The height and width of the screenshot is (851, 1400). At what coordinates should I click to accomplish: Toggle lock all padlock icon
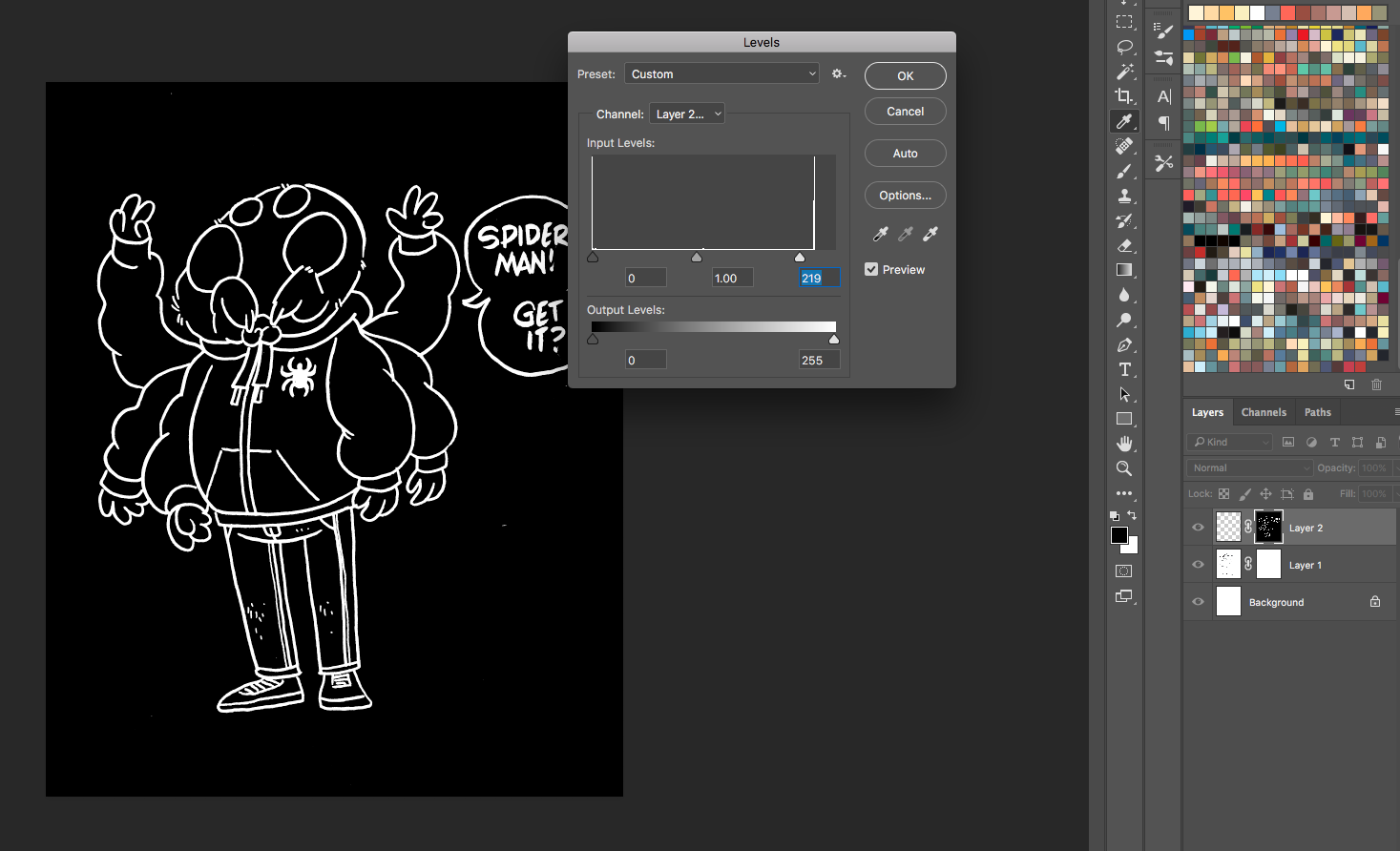(x=1308, y=494)
